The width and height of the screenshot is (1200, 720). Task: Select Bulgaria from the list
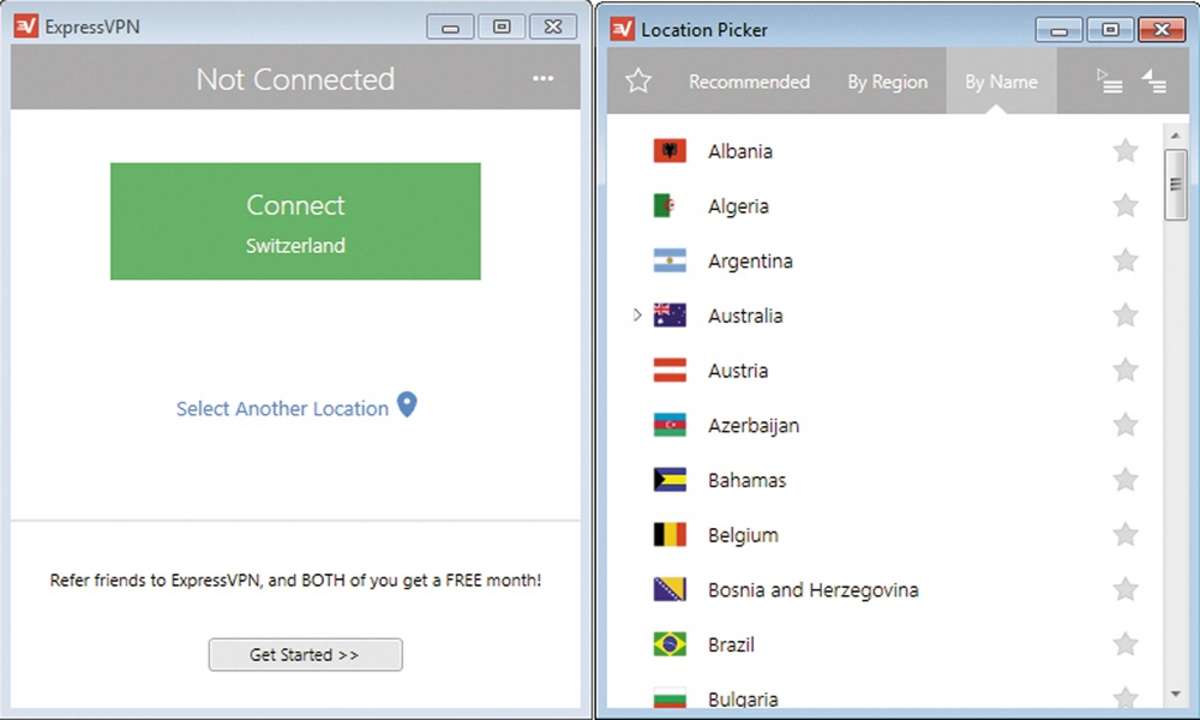743,699
